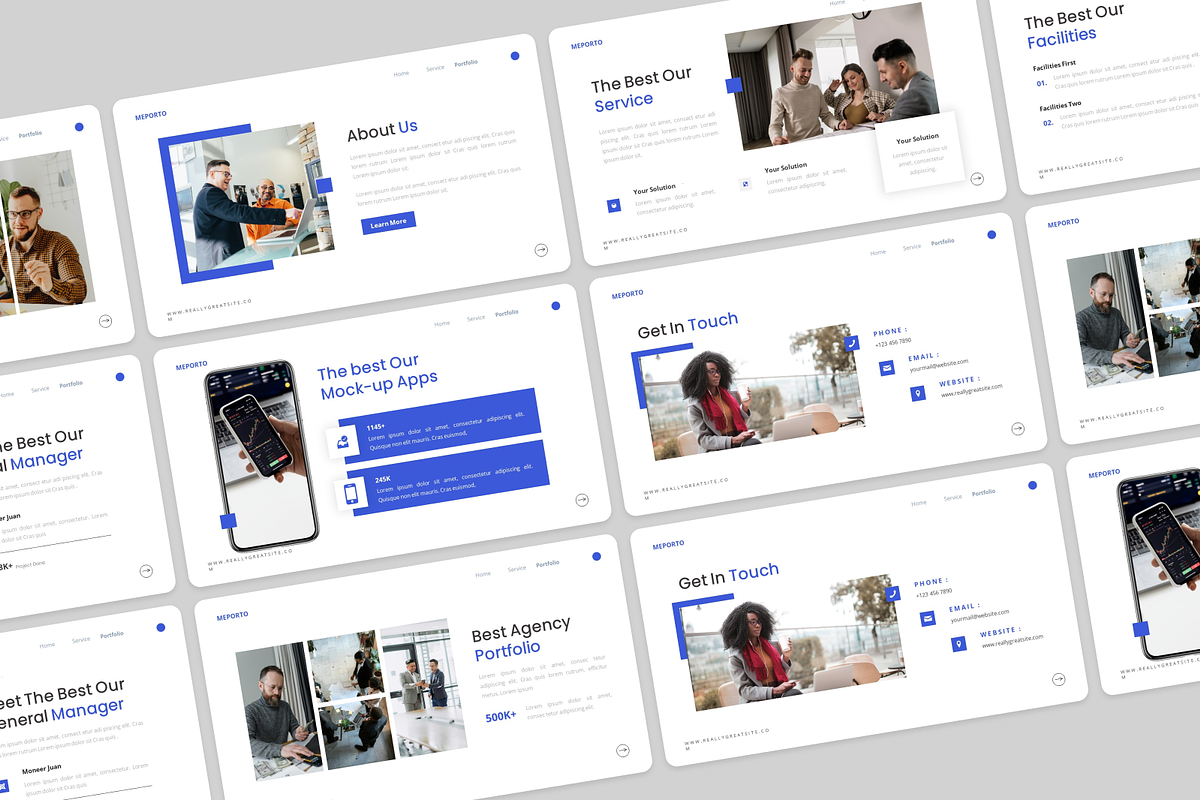1200x800 pixels.
Task: Select Service in About Us slide navigation
Action: click(x=435, y=68)
